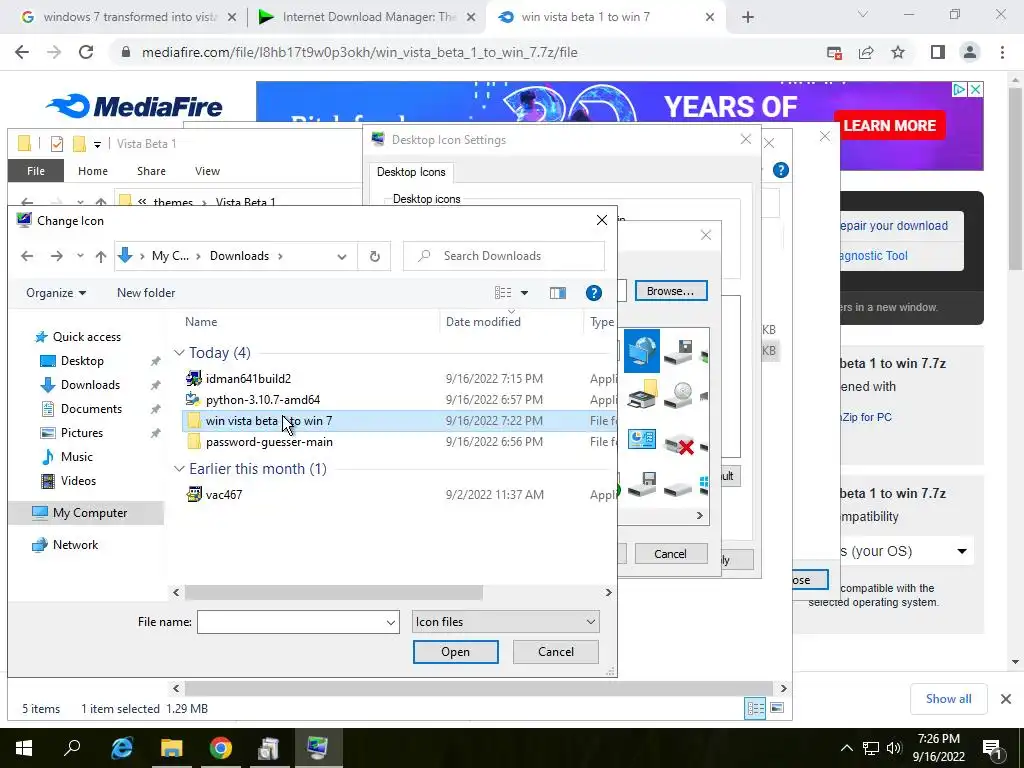This screenshot has height=768, width=1024.
Task: Select the globe computer icon in icon list
Action: click(x=641, y=351)
